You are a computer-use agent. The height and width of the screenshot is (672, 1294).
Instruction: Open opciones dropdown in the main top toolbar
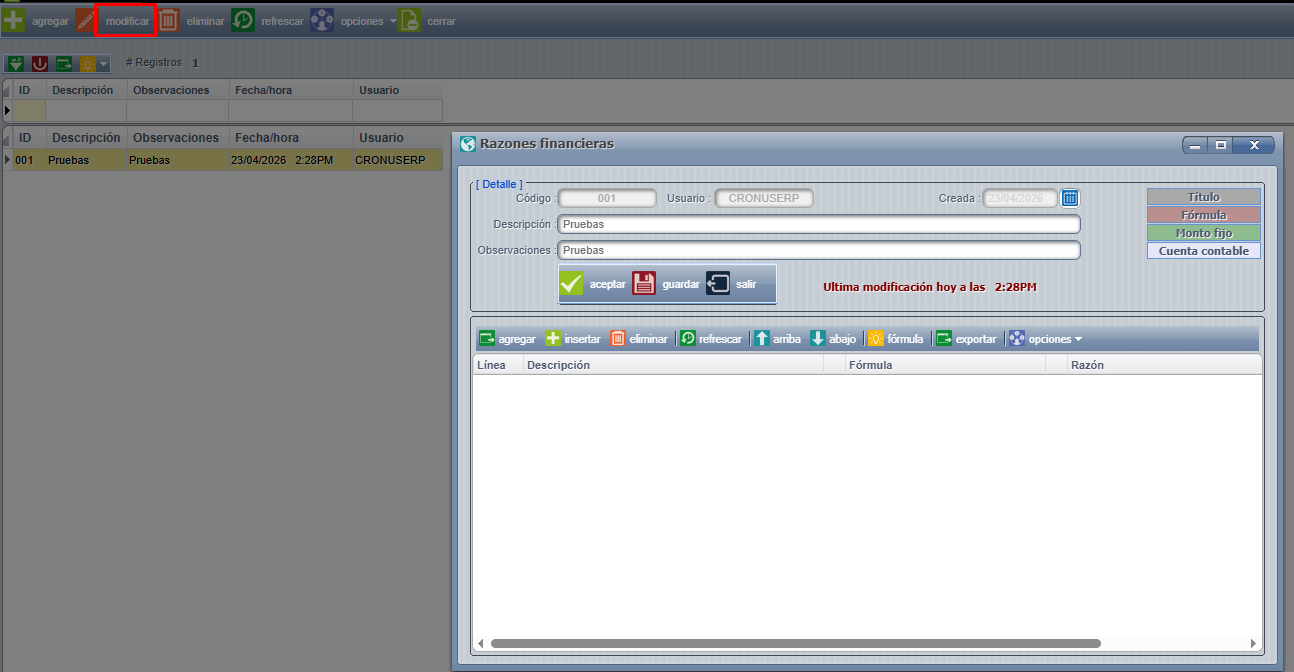353,21
